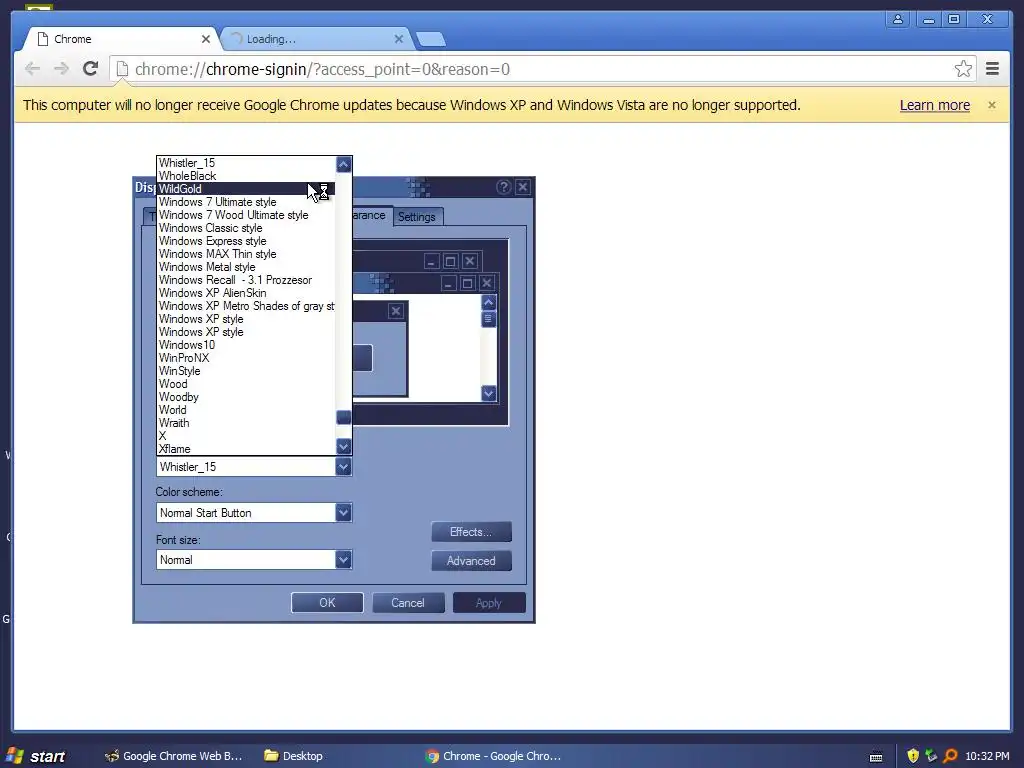Click the page icon in the address bar
1024x768 pixels.
point(121,69)
